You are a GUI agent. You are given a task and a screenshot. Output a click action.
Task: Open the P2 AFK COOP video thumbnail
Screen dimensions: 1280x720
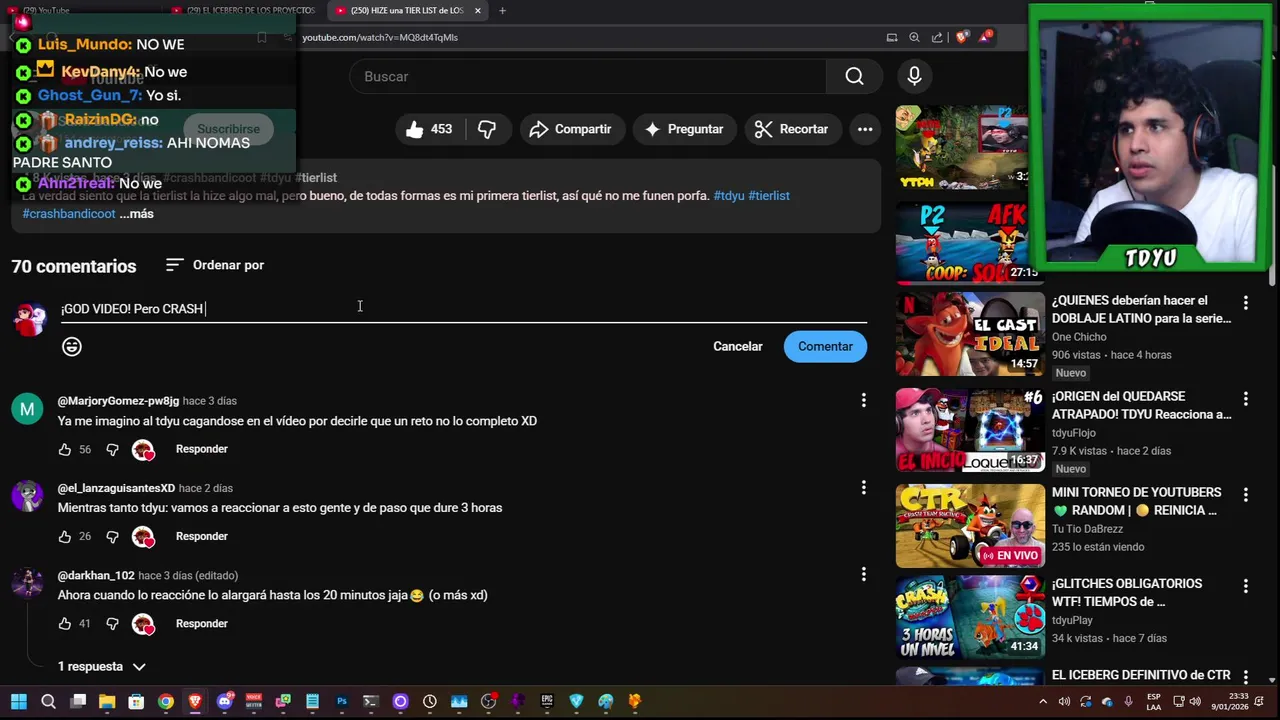[969, 241]
